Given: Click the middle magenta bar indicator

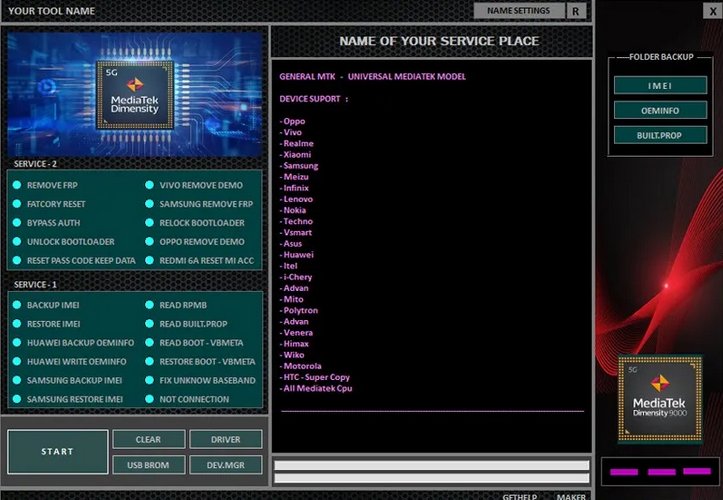Looking at the screenshot, I should (661, 472).
